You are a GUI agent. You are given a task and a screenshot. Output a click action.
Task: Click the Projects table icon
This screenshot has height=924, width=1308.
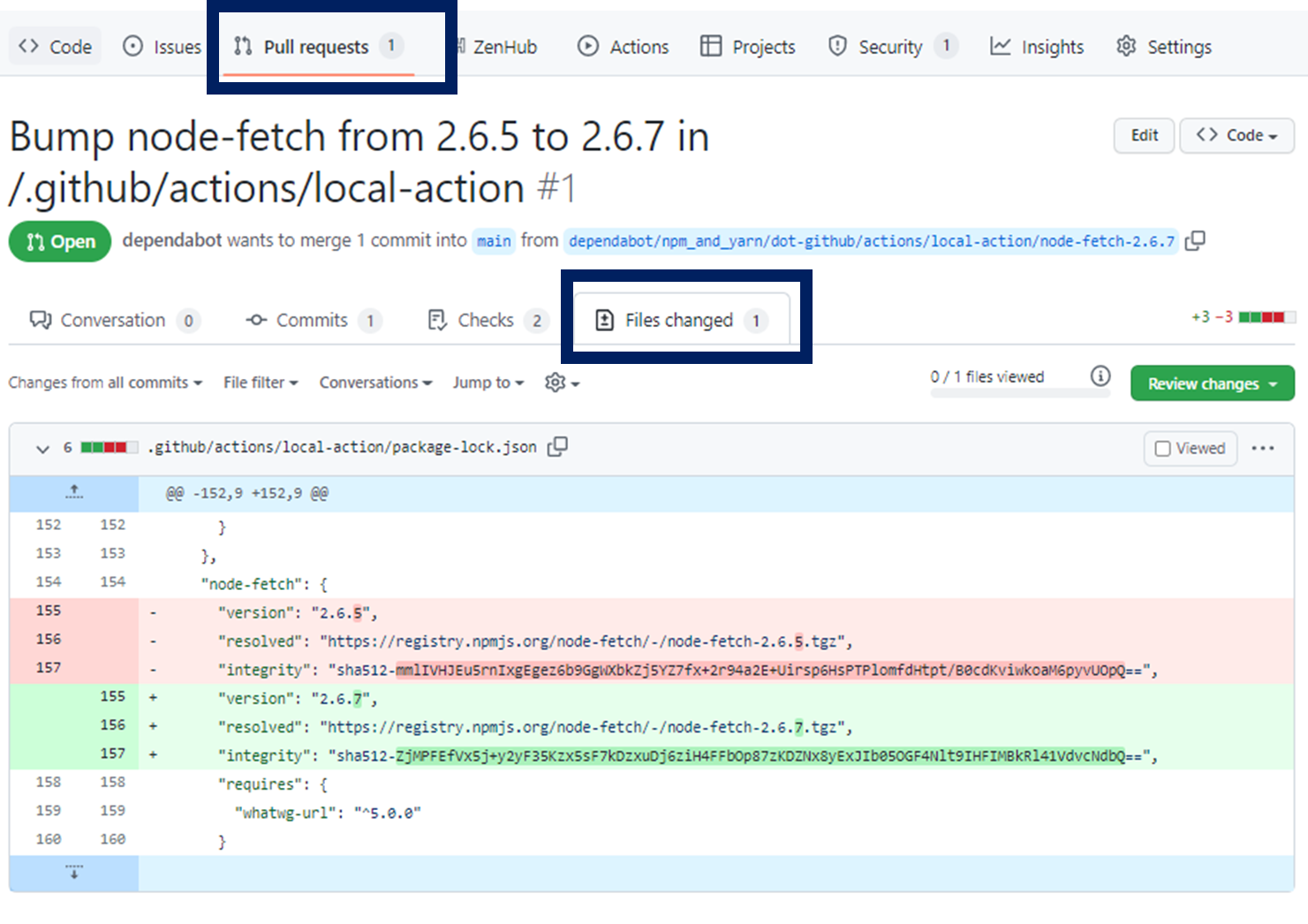(711, 46)
